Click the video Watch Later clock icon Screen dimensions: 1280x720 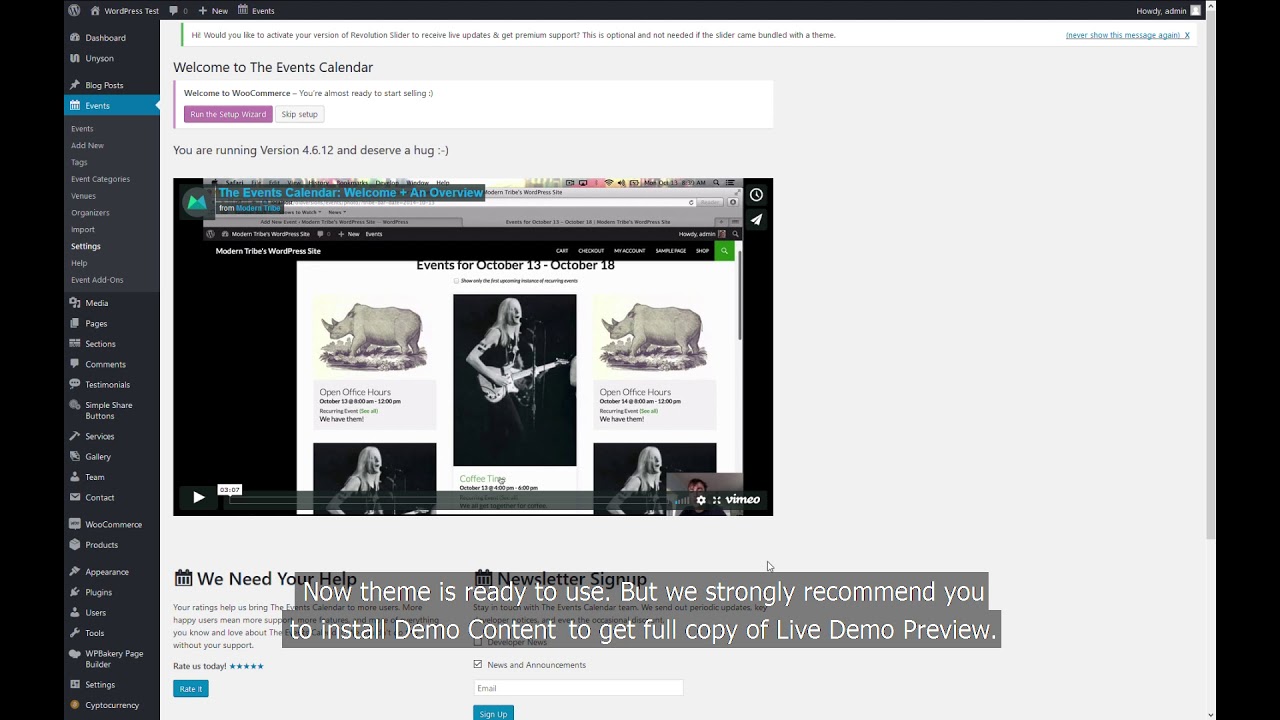(x=756, y=195)
